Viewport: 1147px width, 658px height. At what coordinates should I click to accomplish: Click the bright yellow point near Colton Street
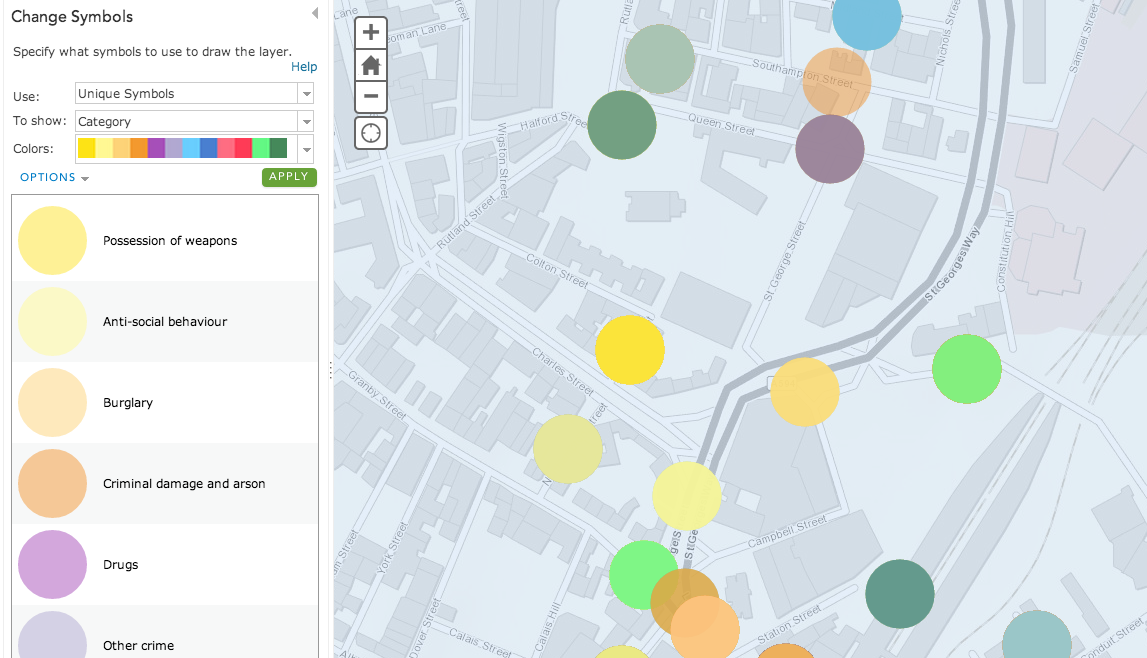coord(630,349)
